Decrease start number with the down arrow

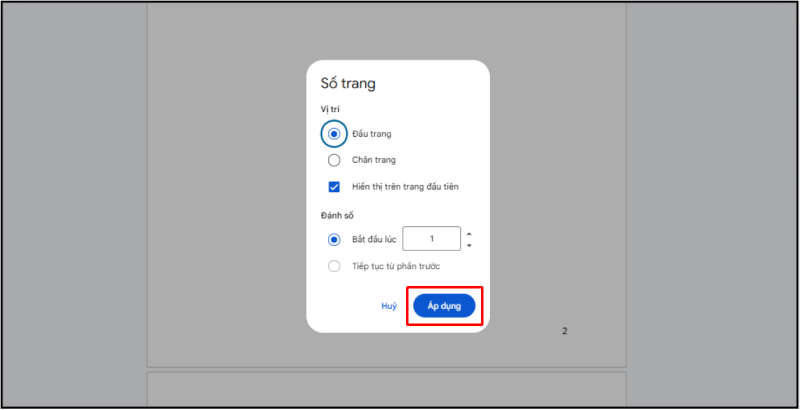[469, 245]
